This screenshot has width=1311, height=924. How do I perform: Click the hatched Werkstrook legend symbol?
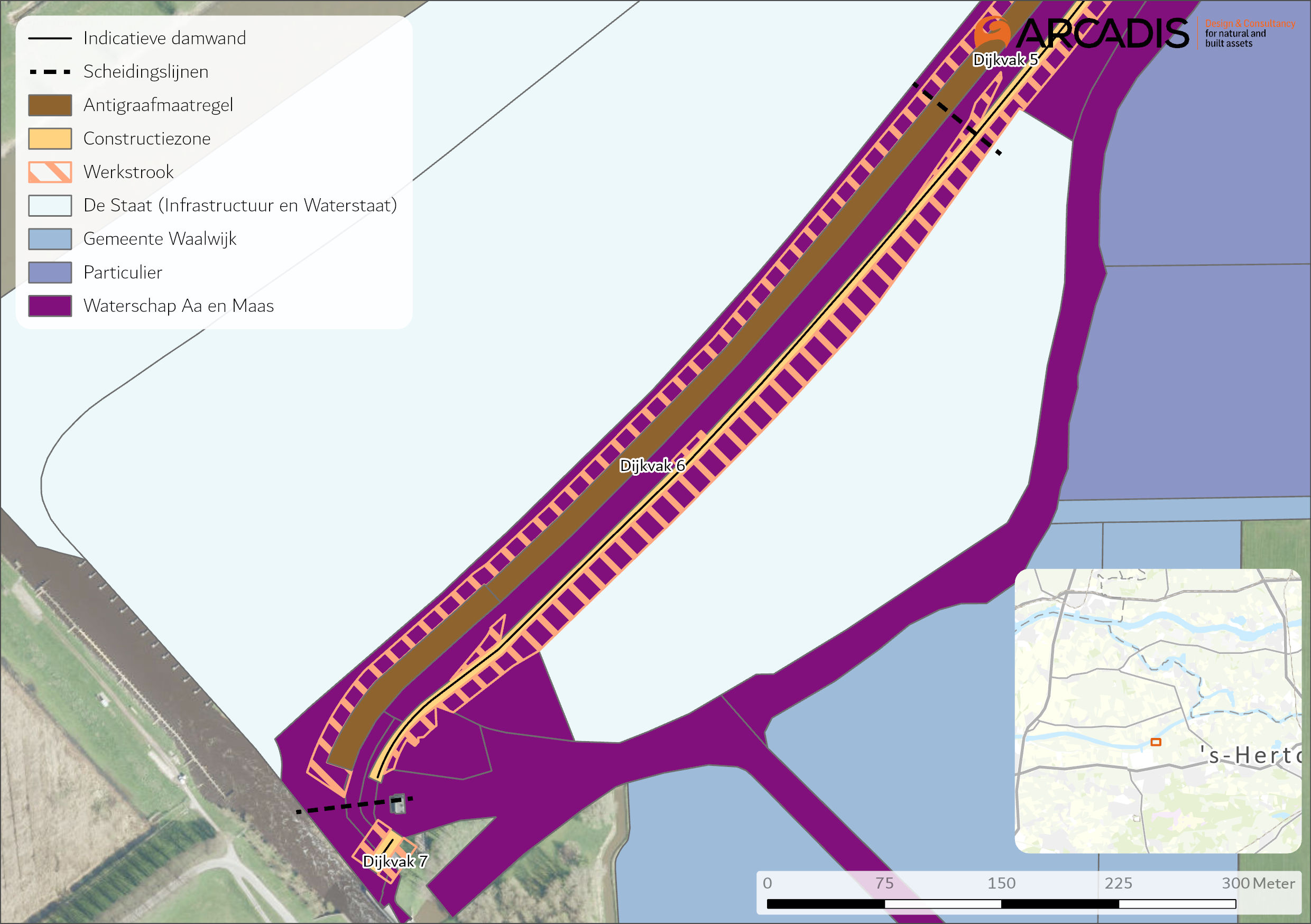pos(50,172)
